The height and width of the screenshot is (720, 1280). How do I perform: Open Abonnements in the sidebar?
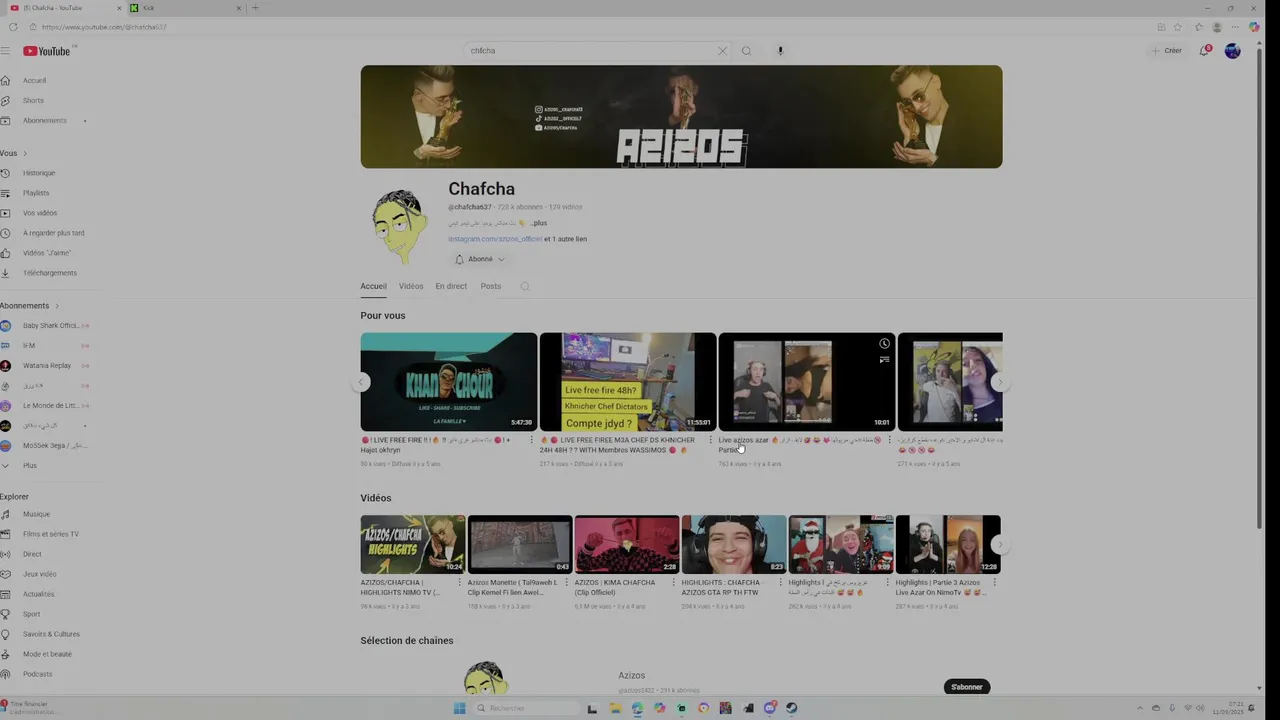click(45, 120)
